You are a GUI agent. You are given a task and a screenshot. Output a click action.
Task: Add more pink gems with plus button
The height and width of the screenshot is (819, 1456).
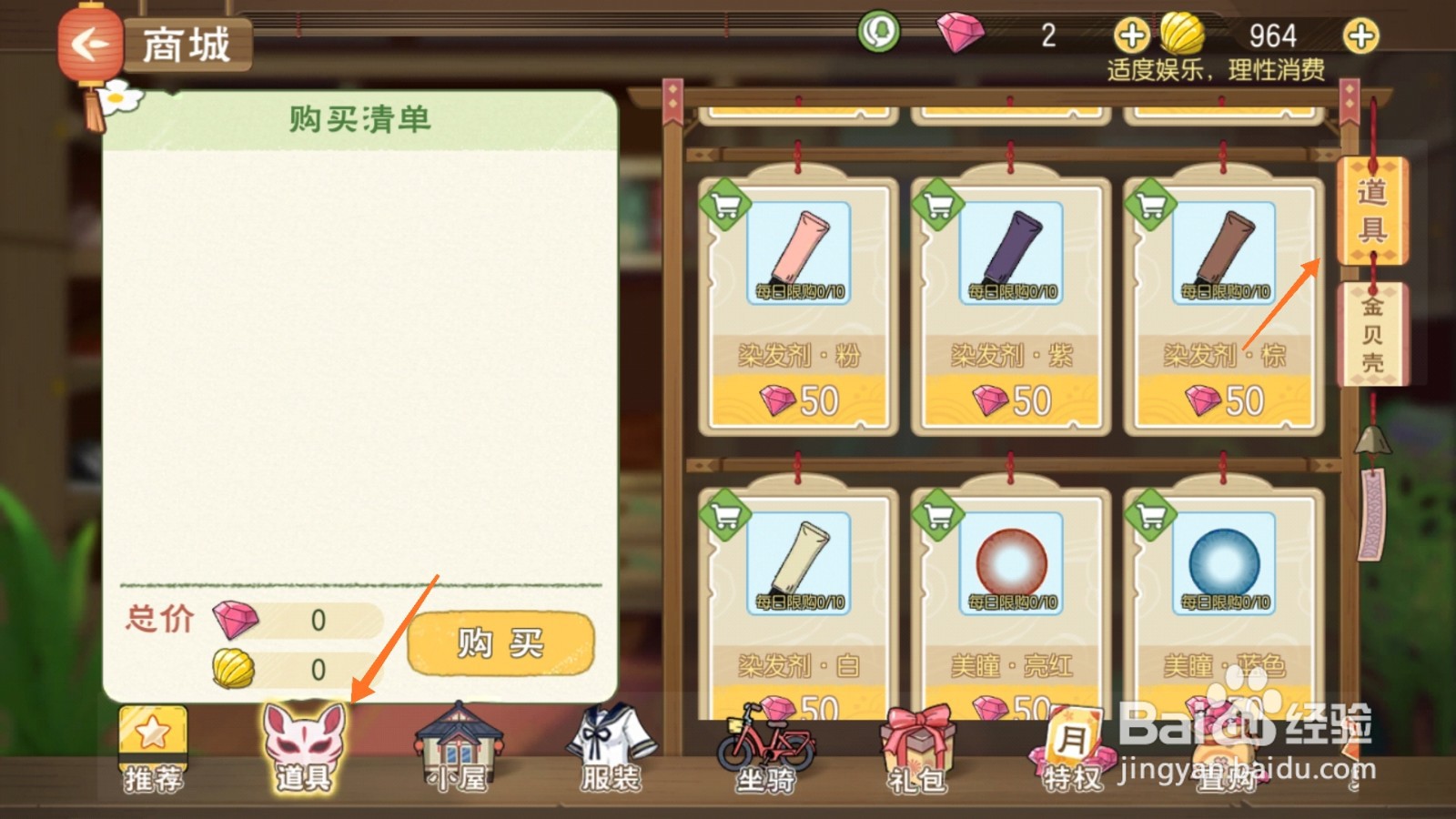pos(1131,36)
